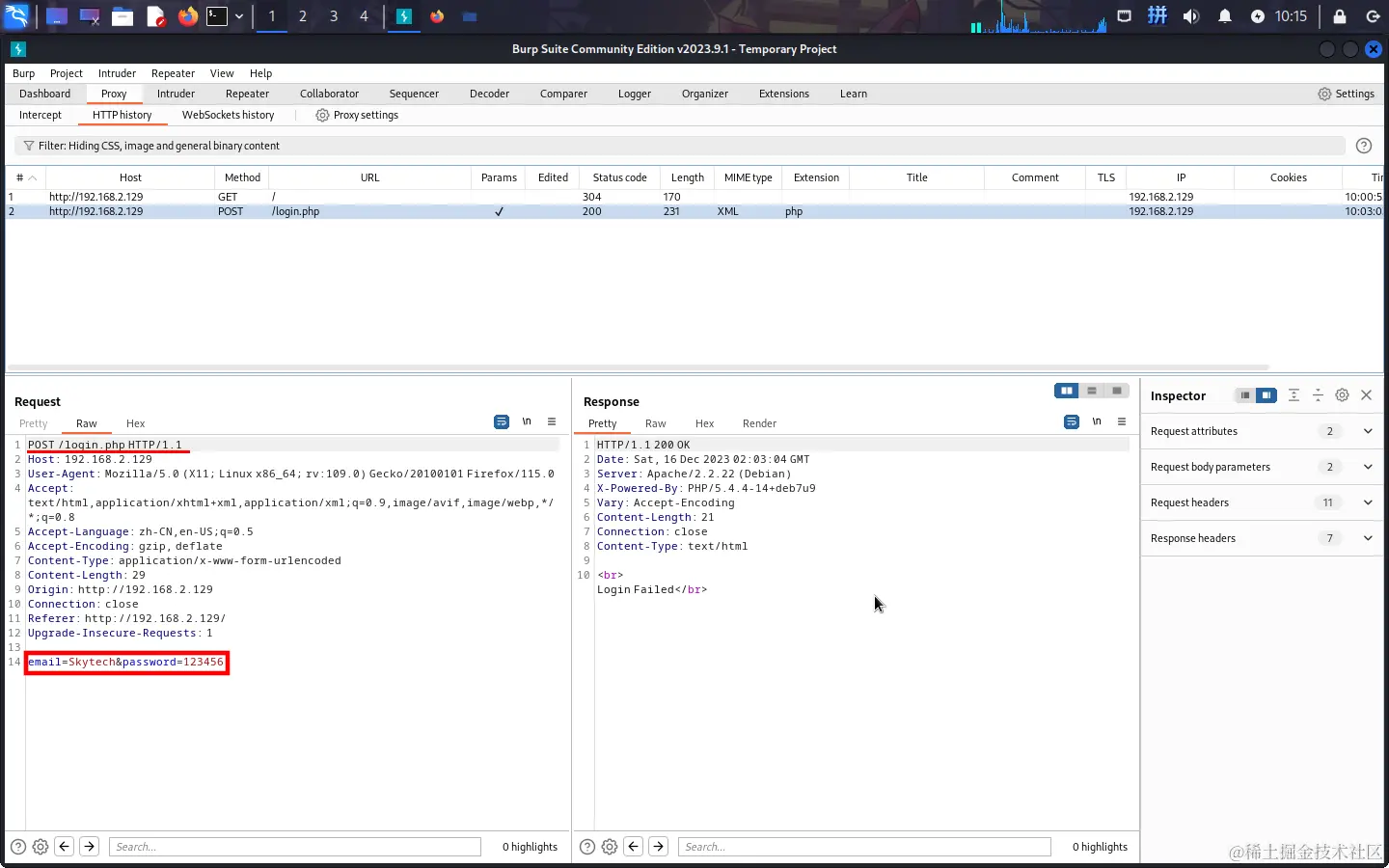The width and height of the screenshot is (1389, 868).
Task: Select side-by-side request/response layout
Action: [1067, 391]
